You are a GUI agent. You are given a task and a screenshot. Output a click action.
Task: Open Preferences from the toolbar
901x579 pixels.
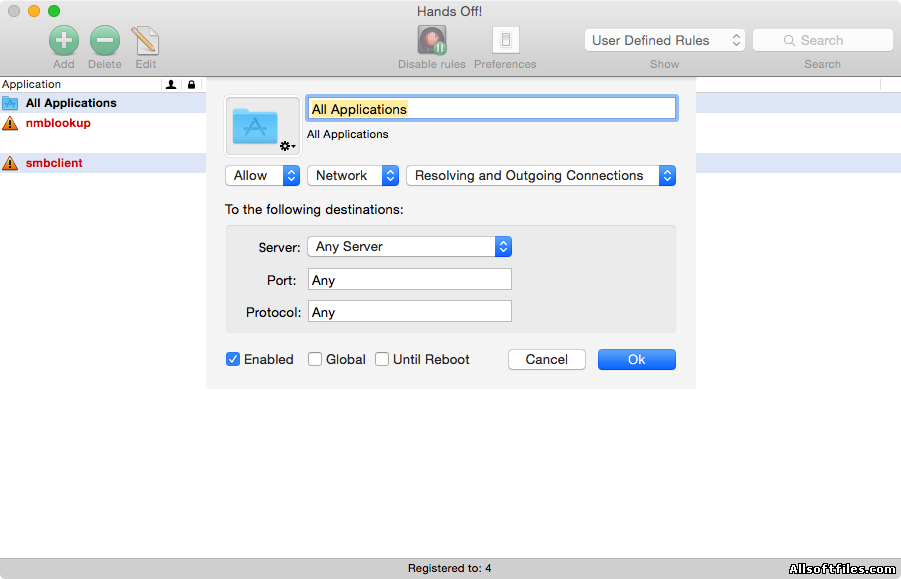click(x=505, y=41)
